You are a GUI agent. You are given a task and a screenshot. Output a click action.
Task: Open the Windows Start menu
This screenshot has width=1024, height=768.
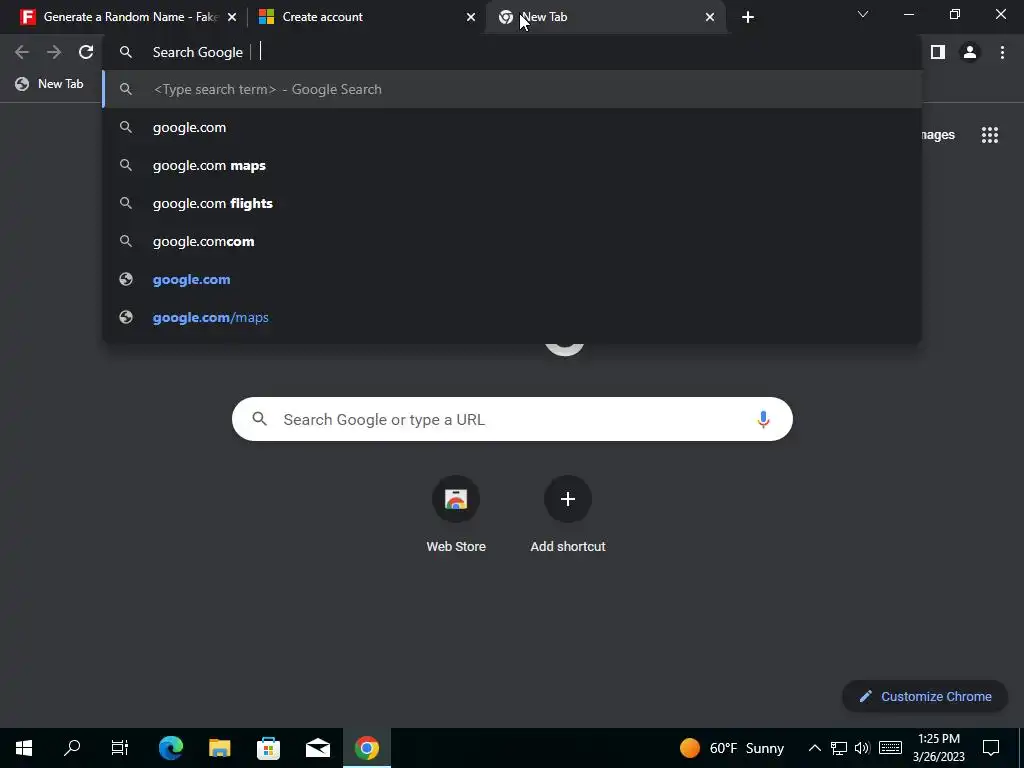24,748
